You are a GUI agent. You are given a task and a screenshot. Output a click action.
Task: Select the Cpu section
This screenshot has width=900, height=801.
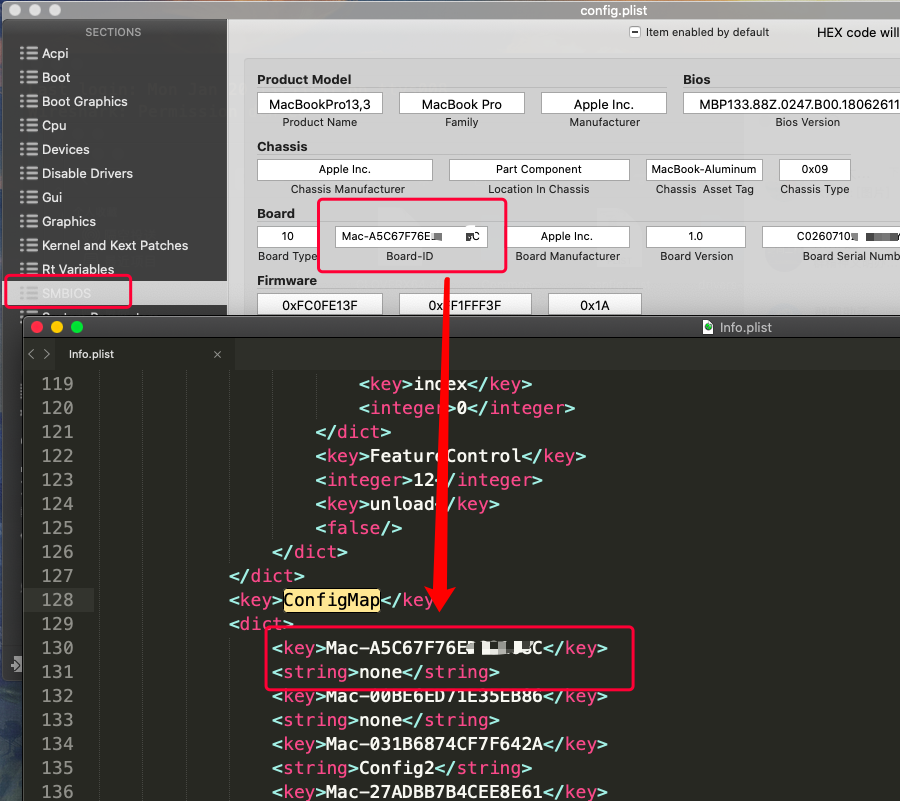(x=54, y=126)
